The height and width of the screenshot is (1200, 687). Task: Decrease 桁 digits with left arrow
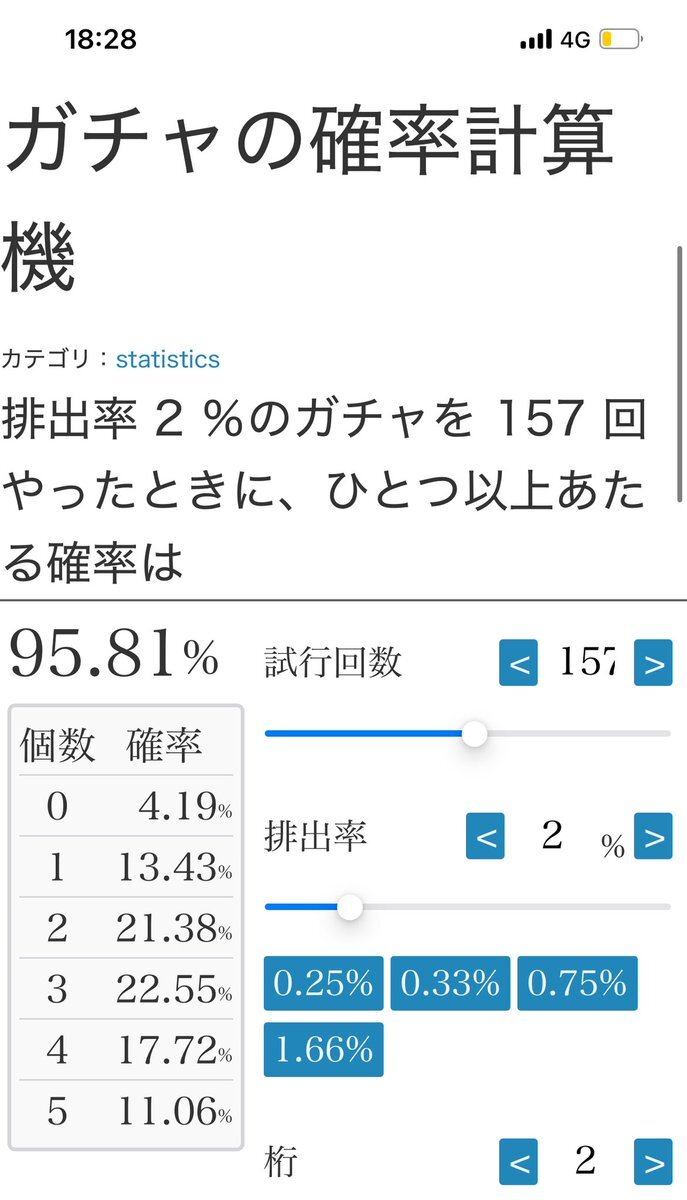(518, 1162)
